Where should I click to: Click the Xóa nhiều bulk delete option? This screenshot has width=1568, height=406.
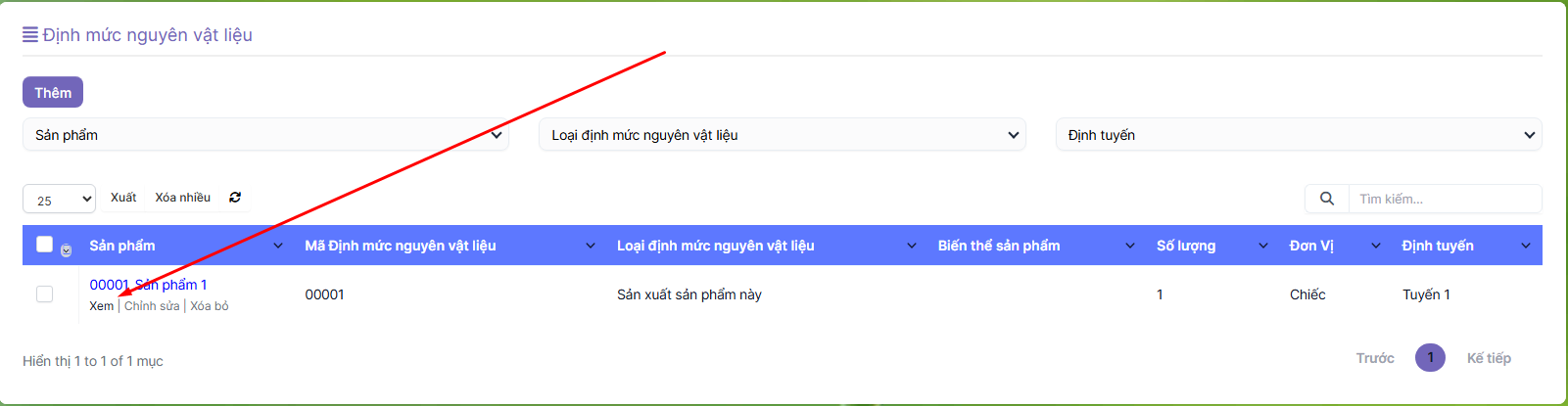[x=182, y=198]
